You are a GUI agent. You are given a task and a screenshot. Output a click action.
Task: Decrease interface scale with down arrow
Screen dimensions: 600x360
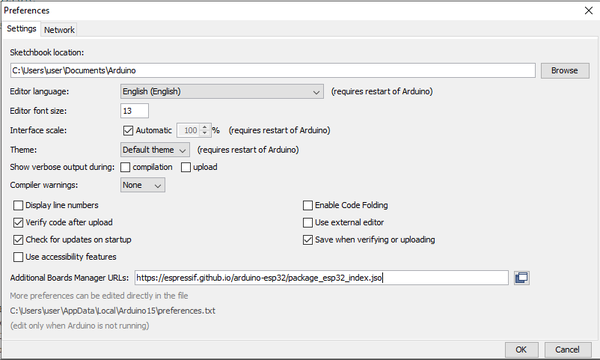[x=205, y=134]
